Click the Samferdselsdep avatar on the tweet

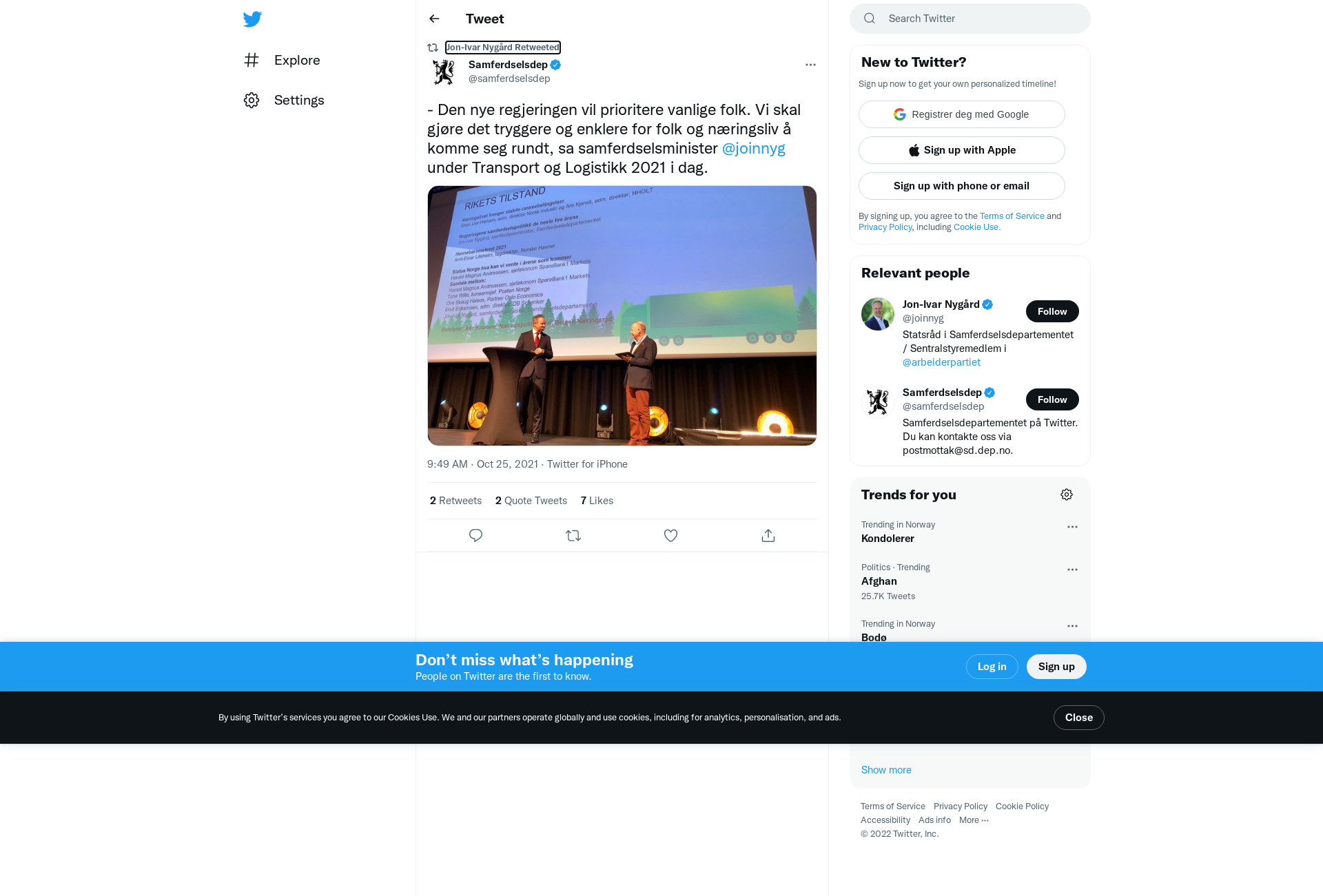pos(444,72)
